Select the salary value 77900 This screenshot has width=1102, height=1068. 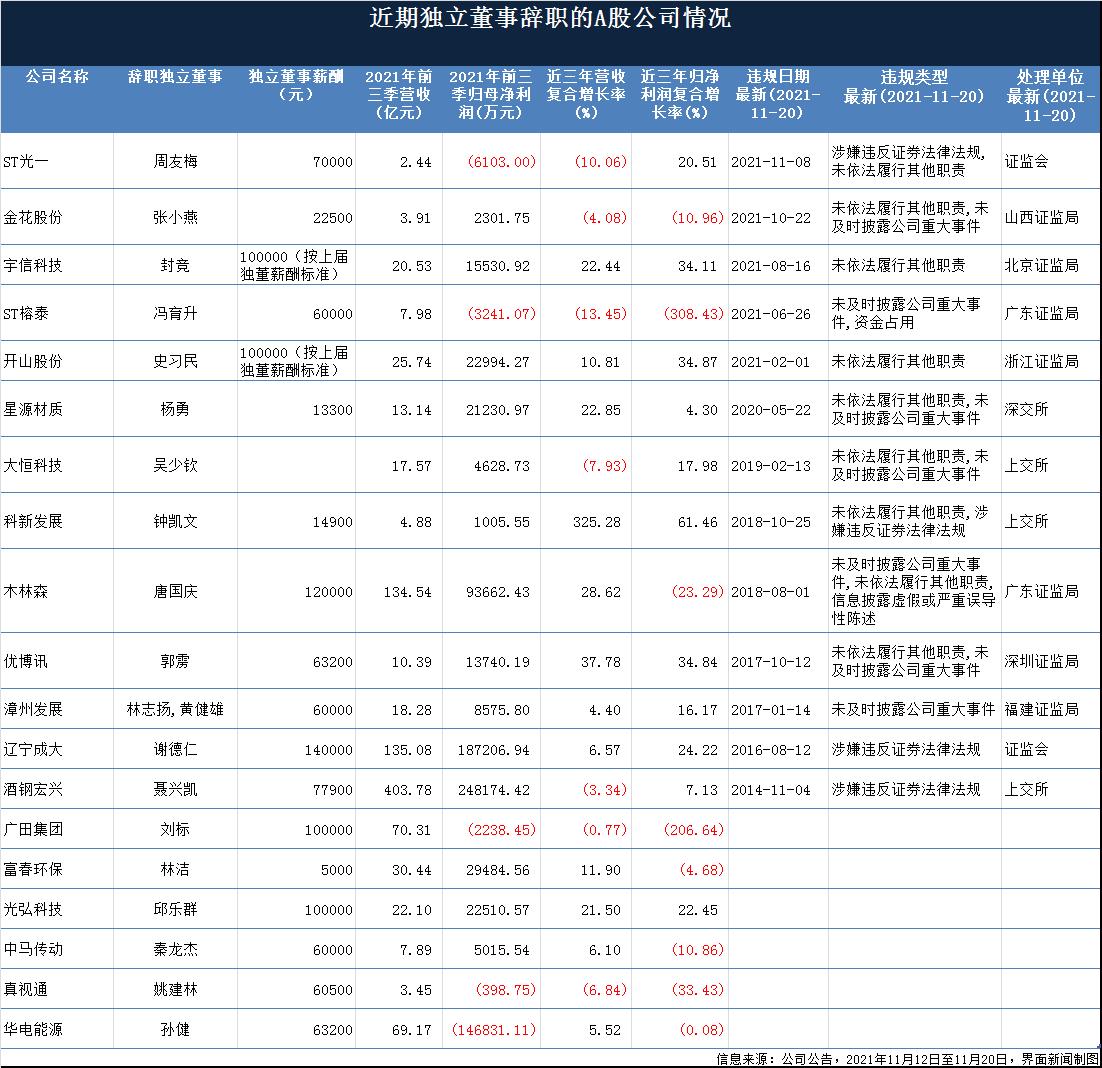tap(332, 790)
